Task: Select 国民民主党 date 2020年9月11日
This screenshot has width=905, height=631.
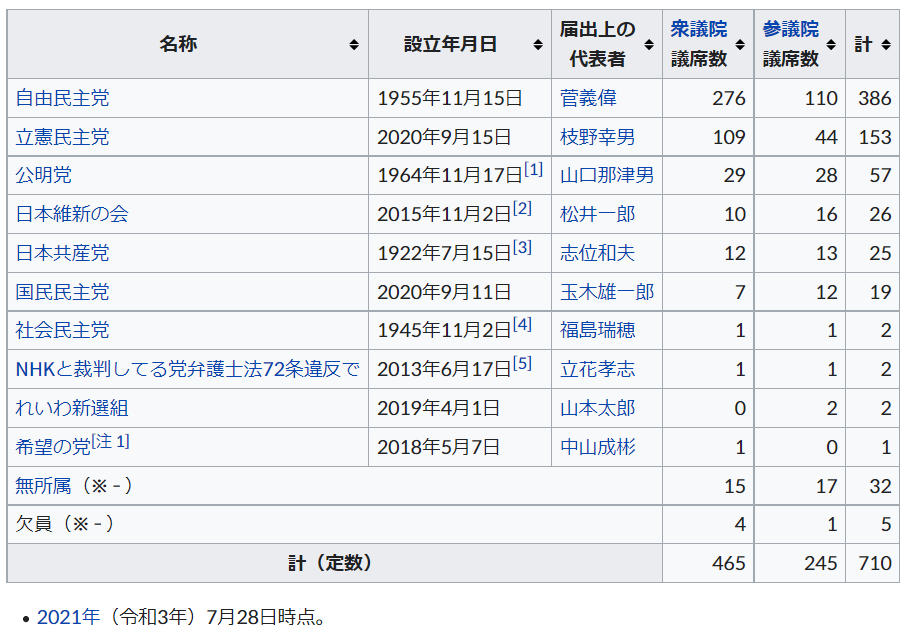Action: (444, 292)
